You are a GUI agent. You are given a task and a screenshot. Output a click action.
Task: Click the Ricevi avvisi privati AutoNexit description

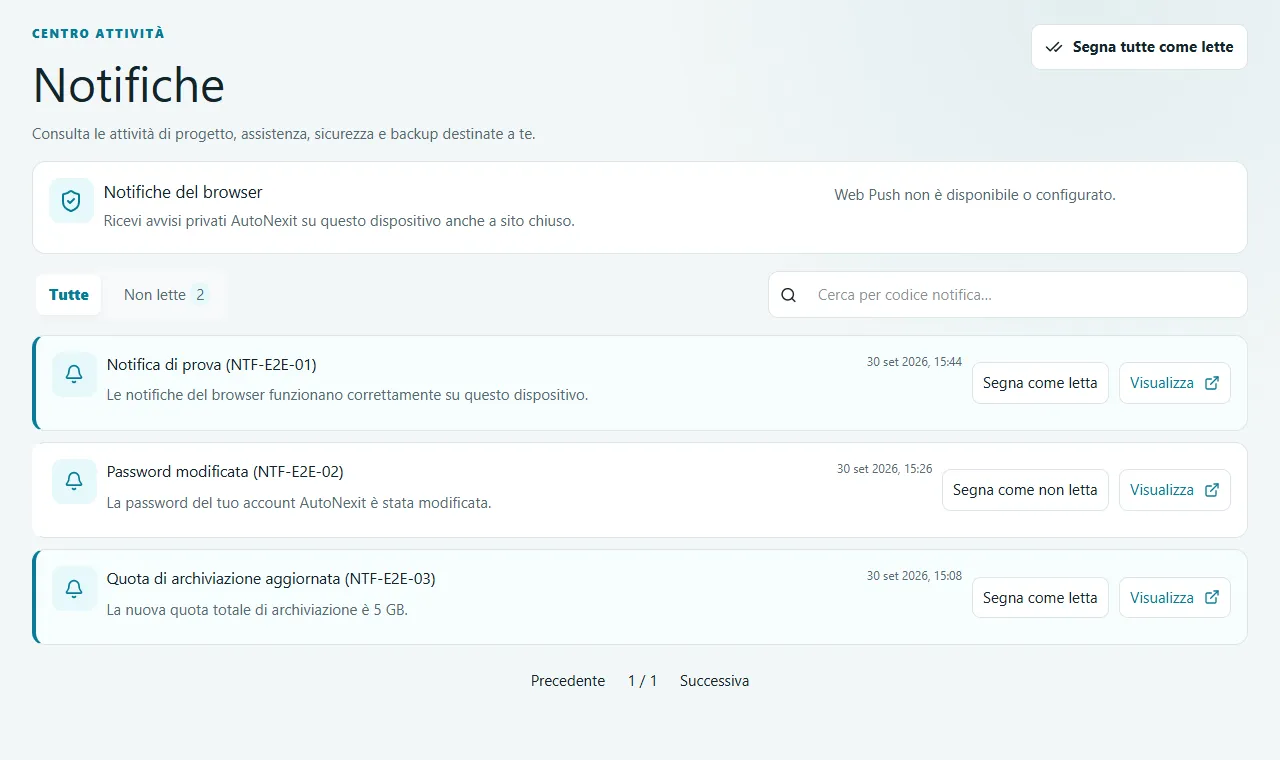click(x=339, y=220)
